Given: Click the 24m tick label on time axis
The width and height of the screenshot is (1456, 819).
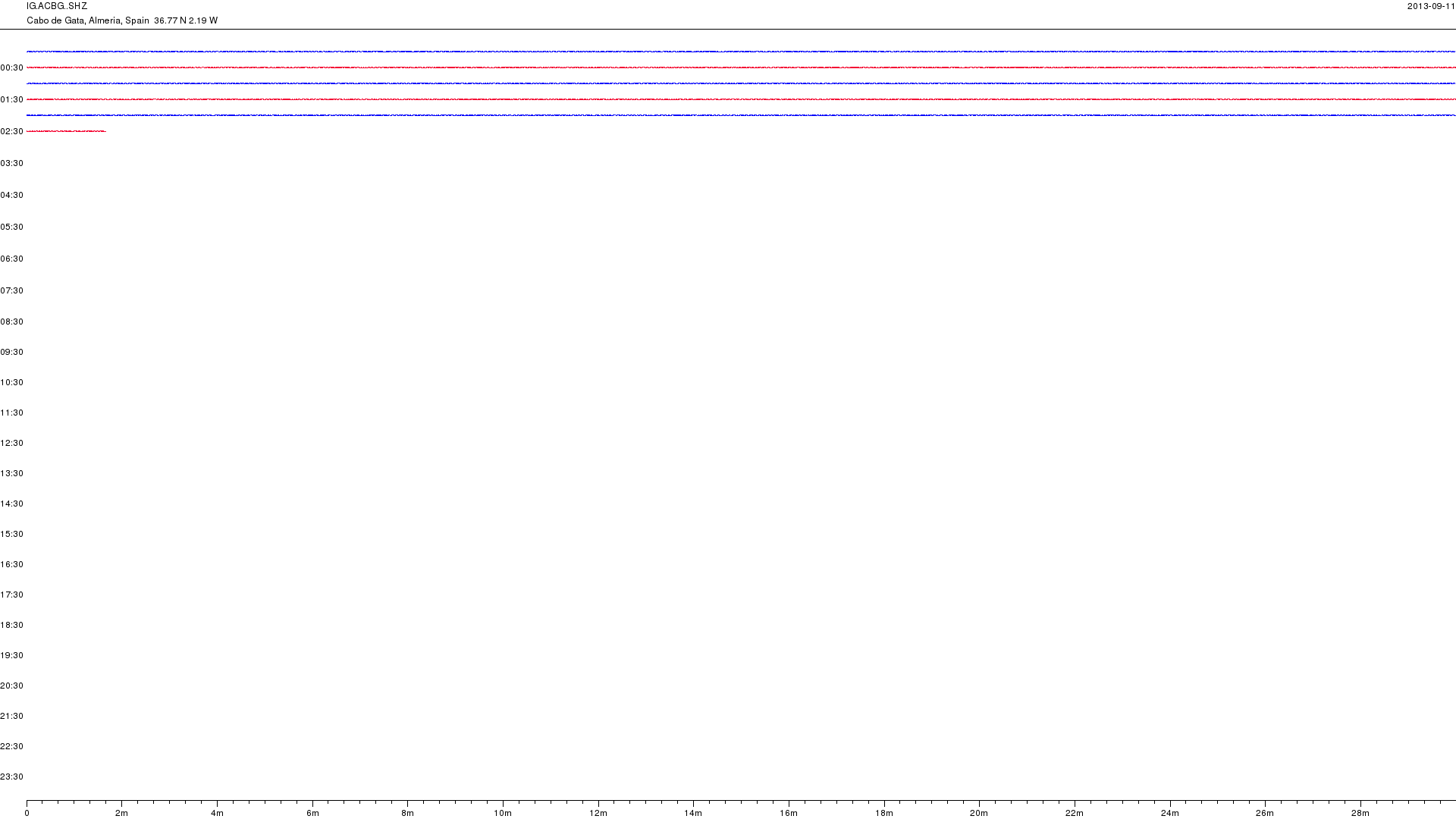Looking at the screenshot, I should pyautogui.click(x=1170, y=814).
